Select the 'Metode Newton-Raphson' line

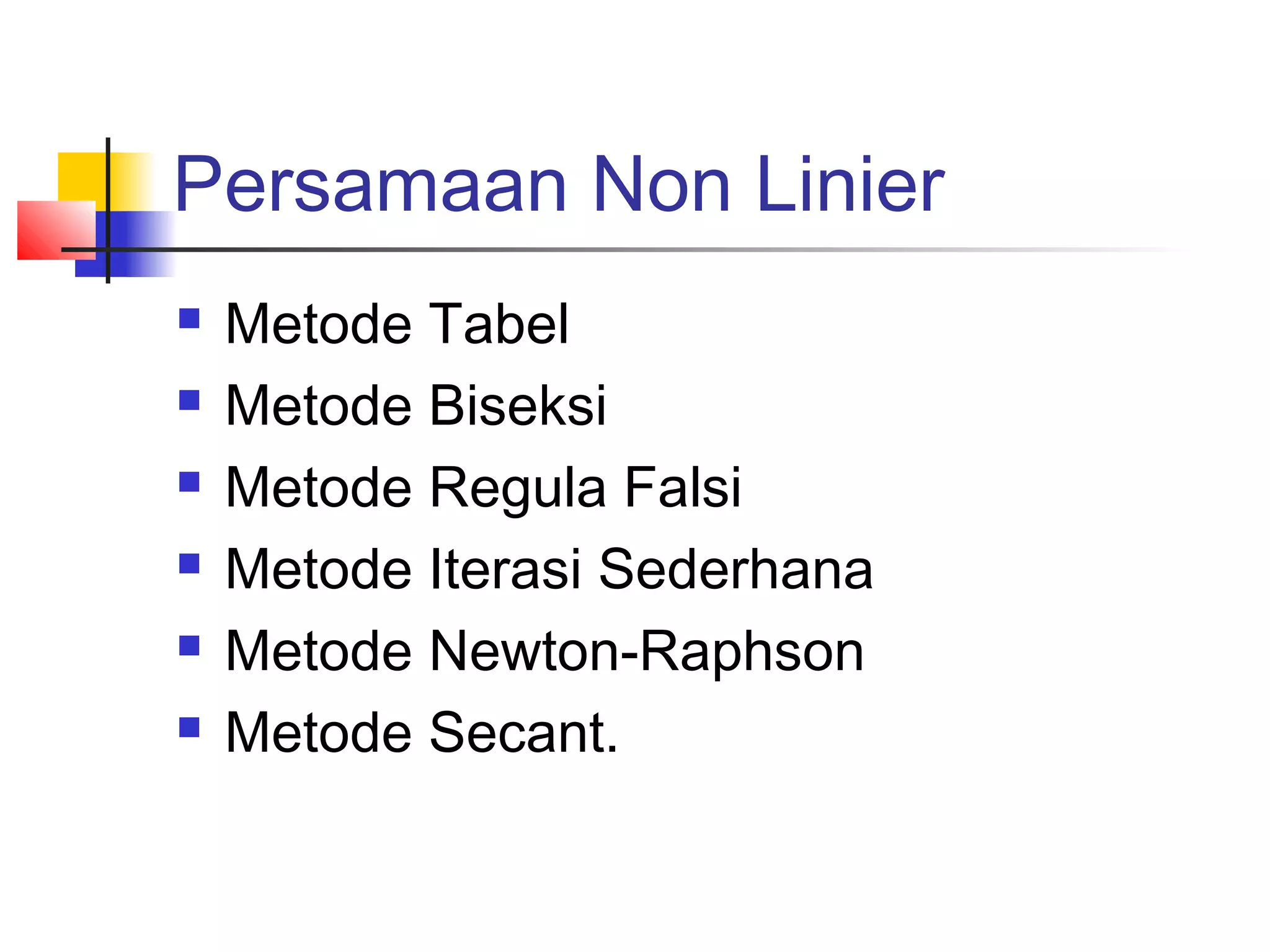point(544,652)
